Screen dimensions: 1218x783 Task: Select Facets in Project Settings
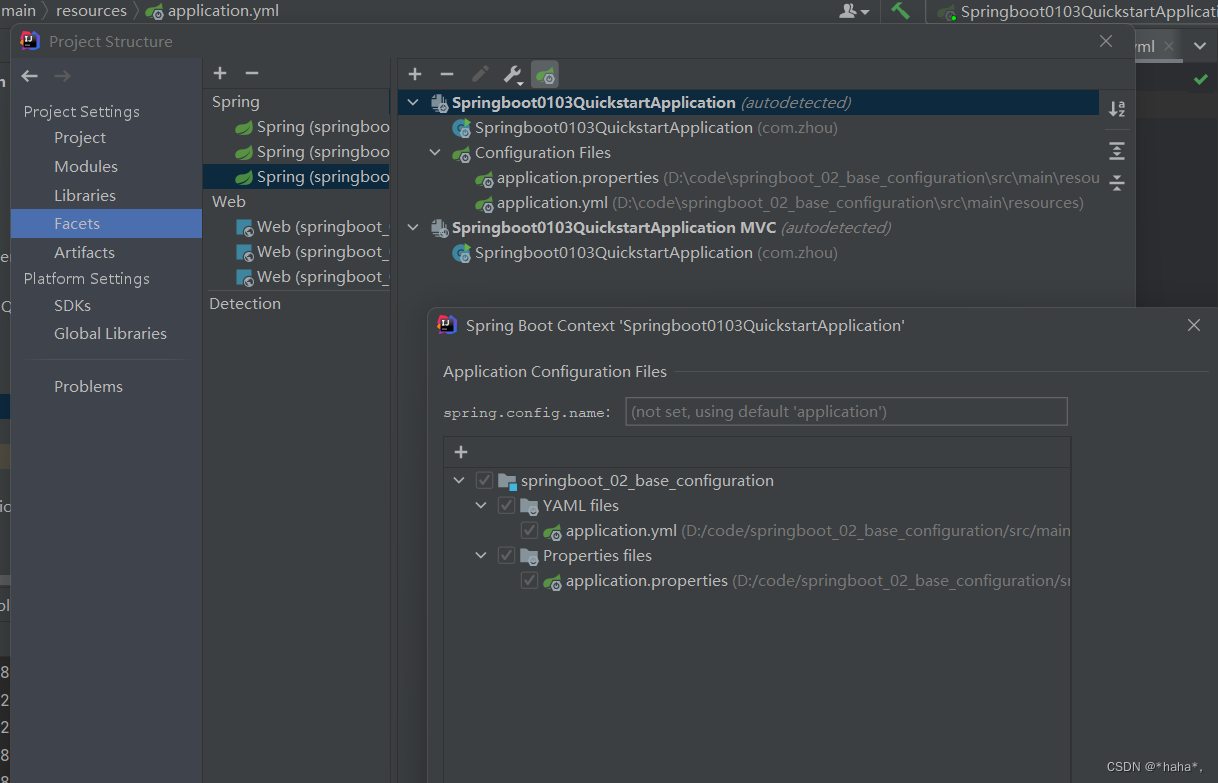click(106, 224)
